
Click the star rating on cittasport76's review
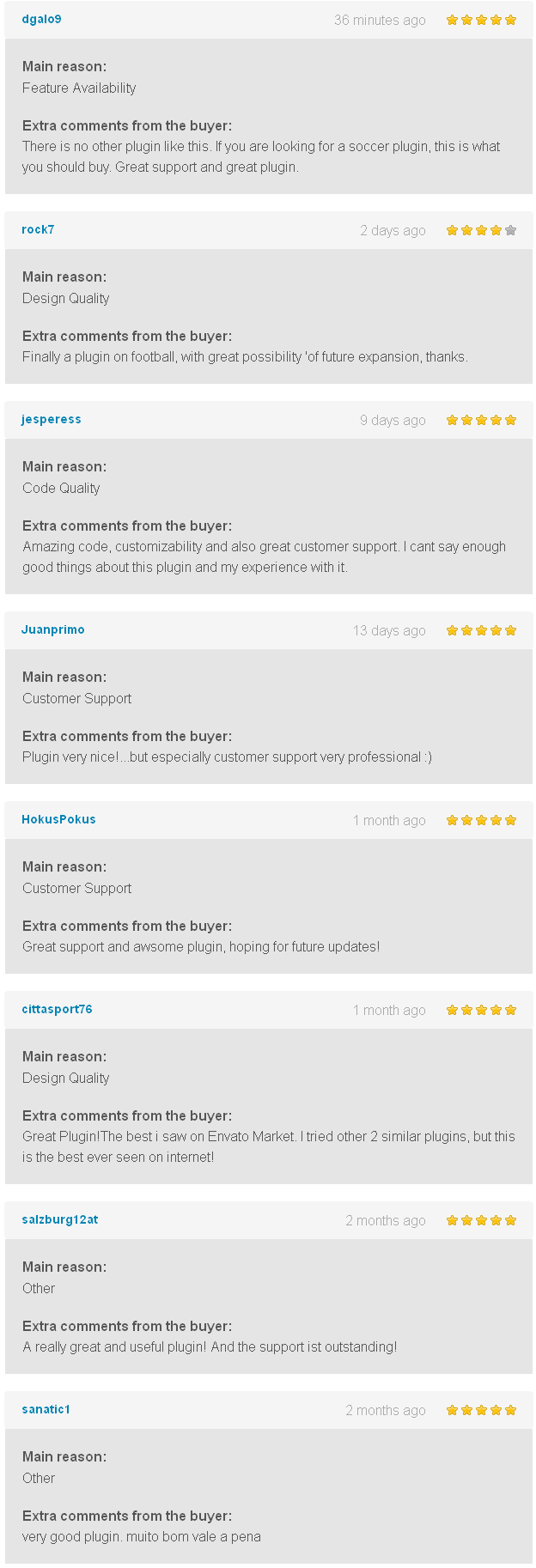[481, 1010]
